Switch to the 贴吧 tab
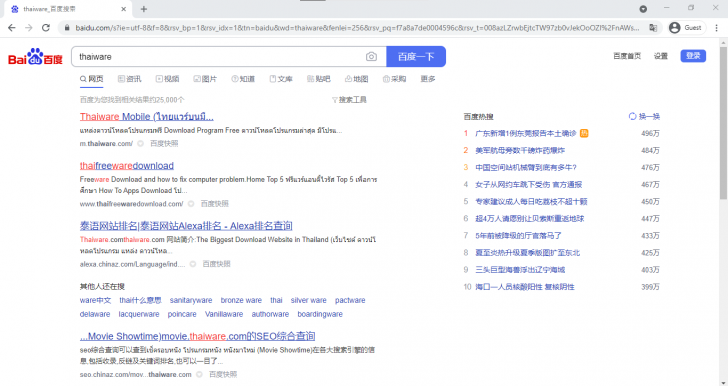The width and height of the screenshot is (728, 386). (319, 79)
